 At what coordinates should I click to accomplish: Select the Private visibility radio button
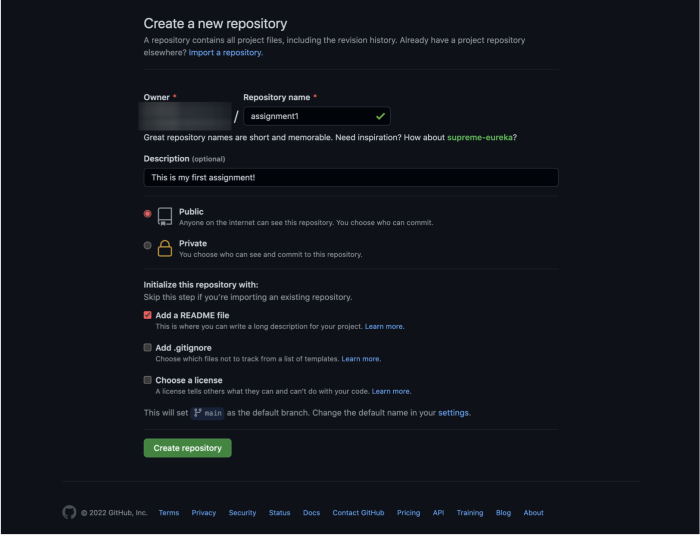point(148,245)
